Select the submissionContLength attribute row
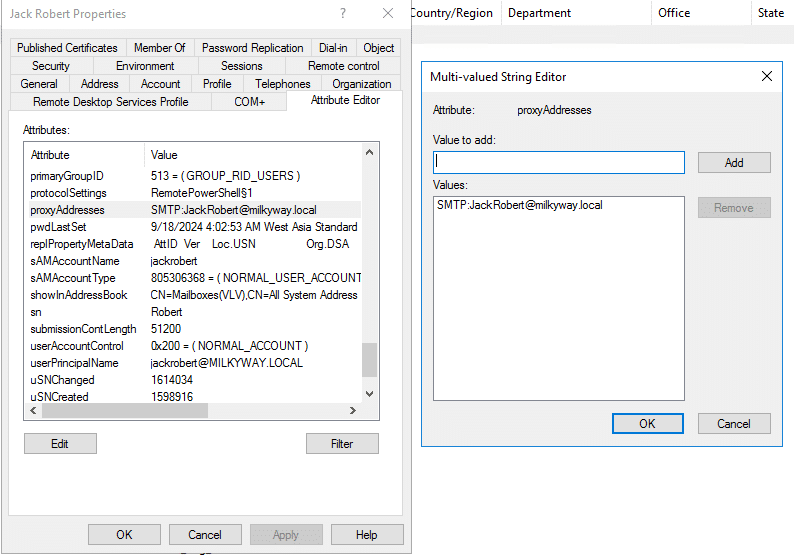This screenshot has width=794, height=556. click(x=195, y=329)
